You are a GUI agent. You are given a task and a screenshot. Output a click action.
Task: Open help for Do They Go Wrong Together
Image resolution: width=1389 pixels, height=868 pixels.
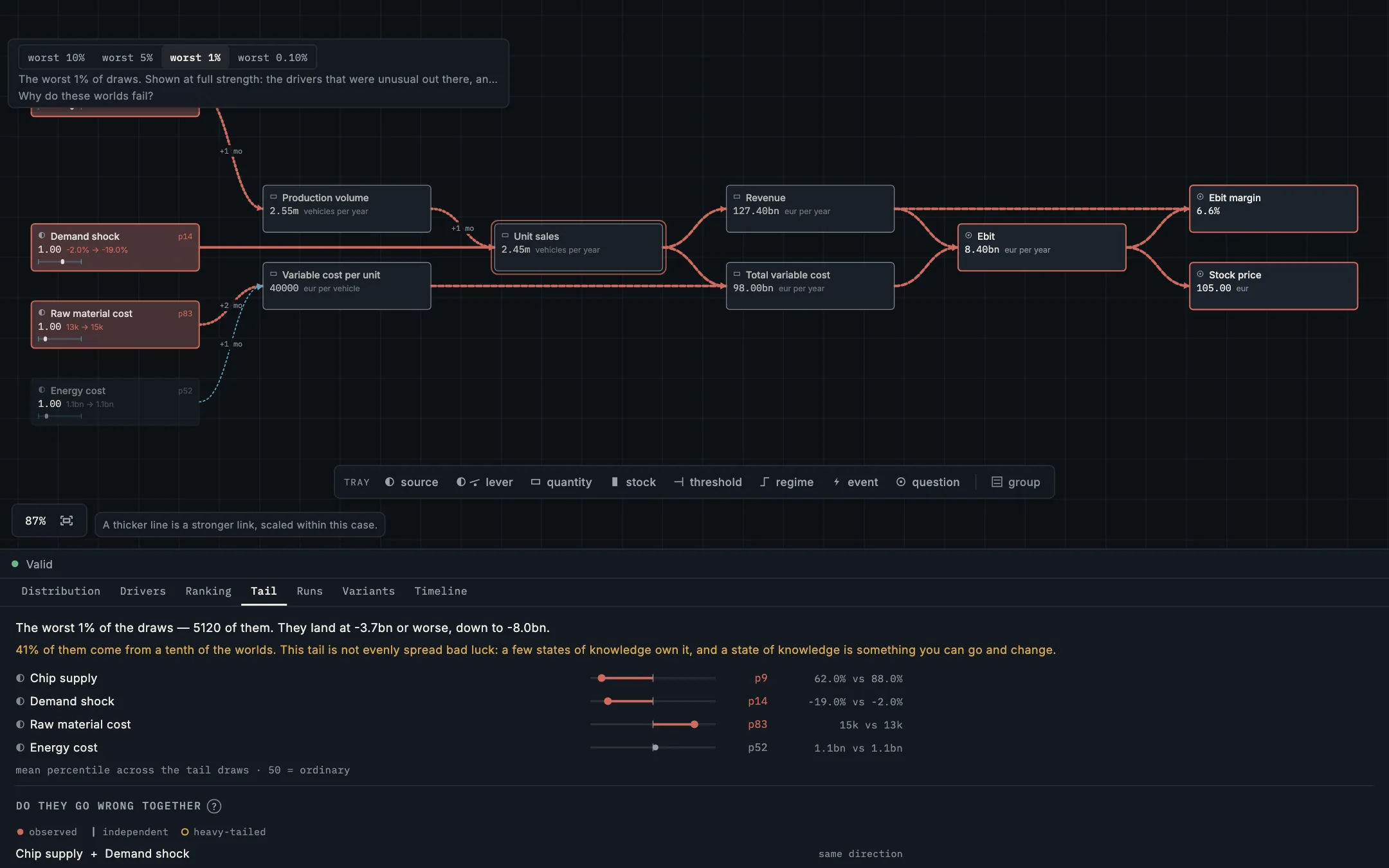point(214,806)
